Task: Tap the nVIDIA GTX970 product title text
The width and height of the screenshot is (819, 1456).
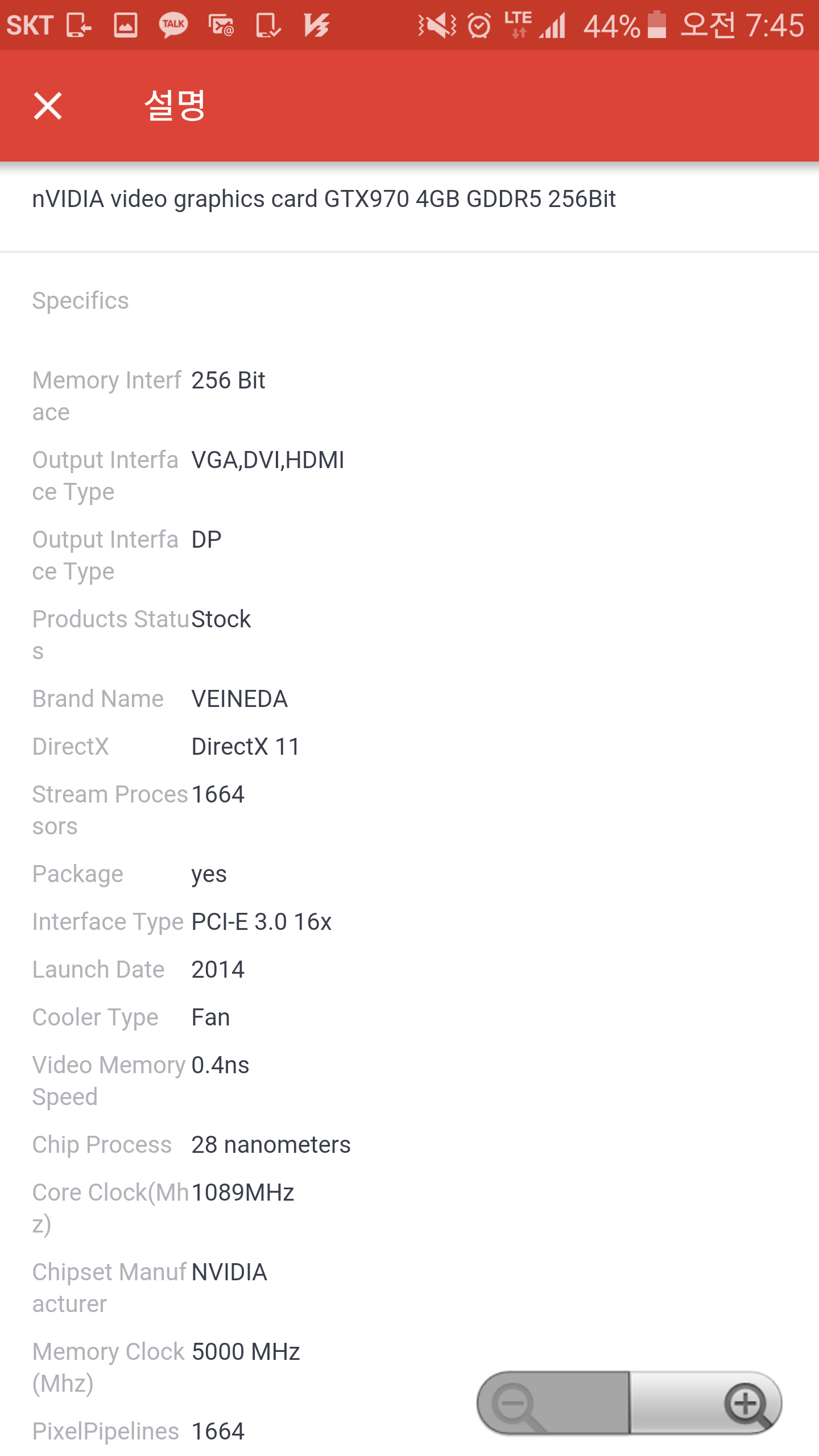Action: pos(324,199)
